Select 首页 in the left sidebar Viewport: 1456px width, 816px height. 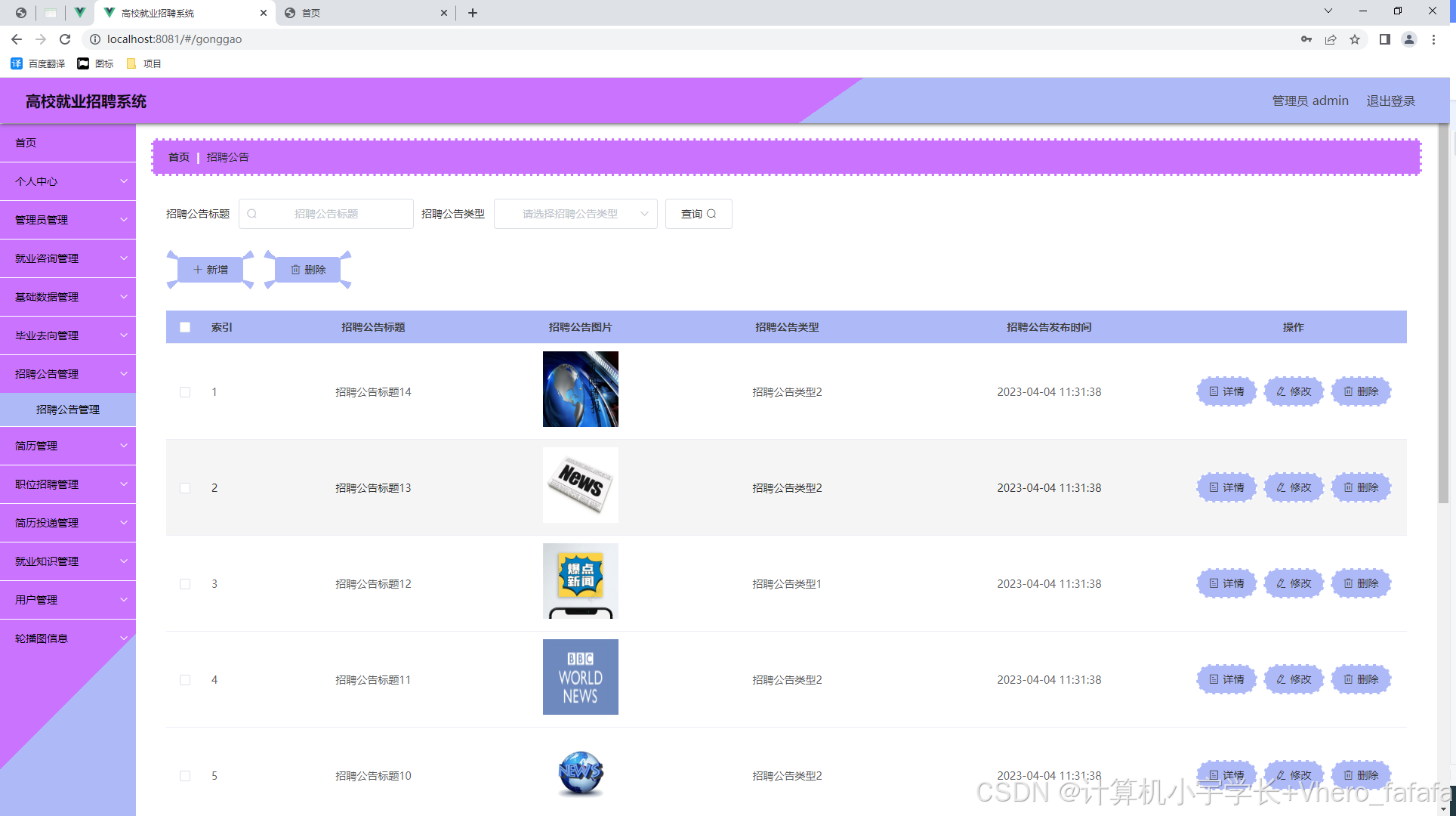[26, 143]
